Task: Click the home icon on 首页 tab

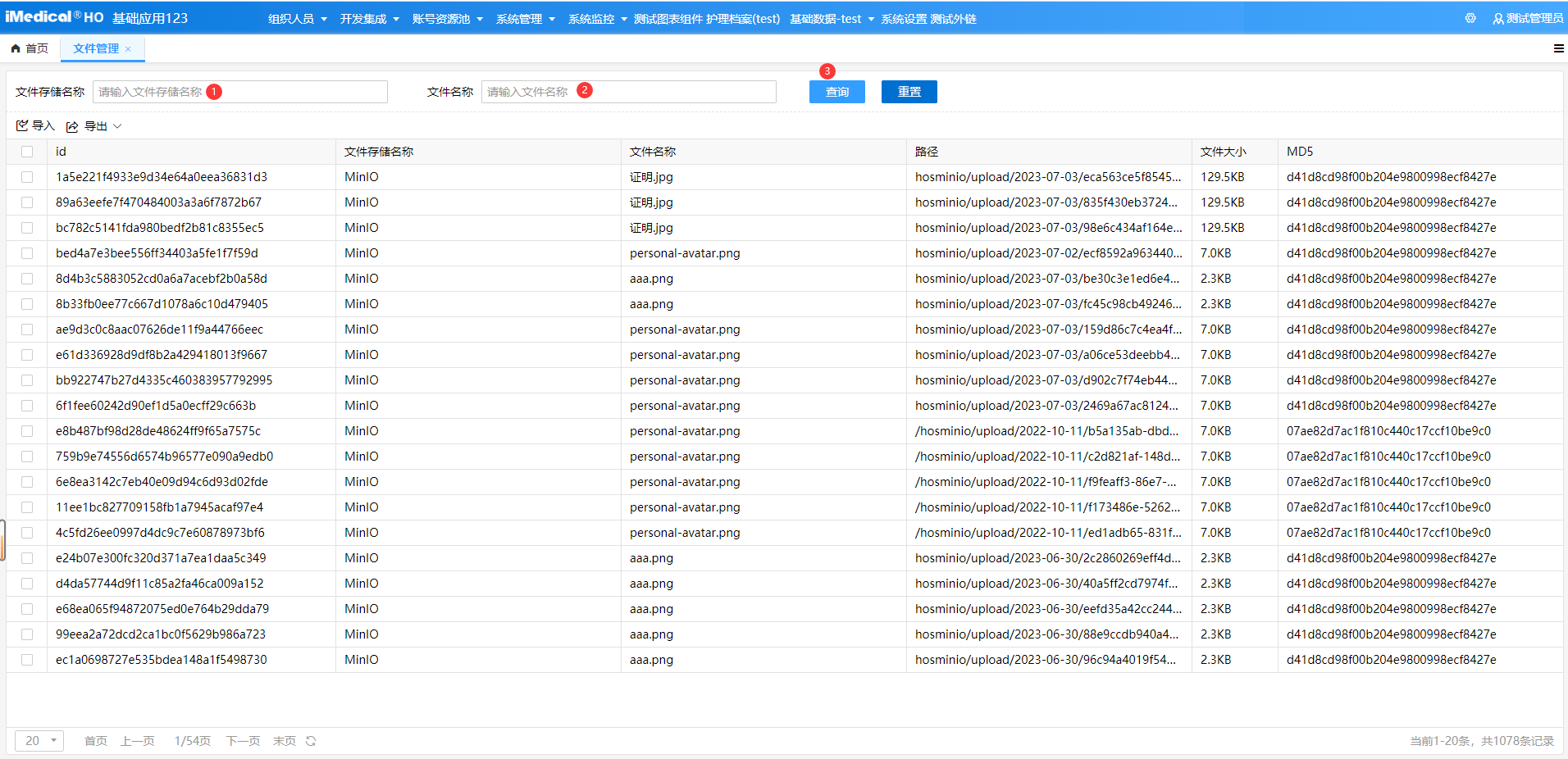Action: [x=15, y=48]
